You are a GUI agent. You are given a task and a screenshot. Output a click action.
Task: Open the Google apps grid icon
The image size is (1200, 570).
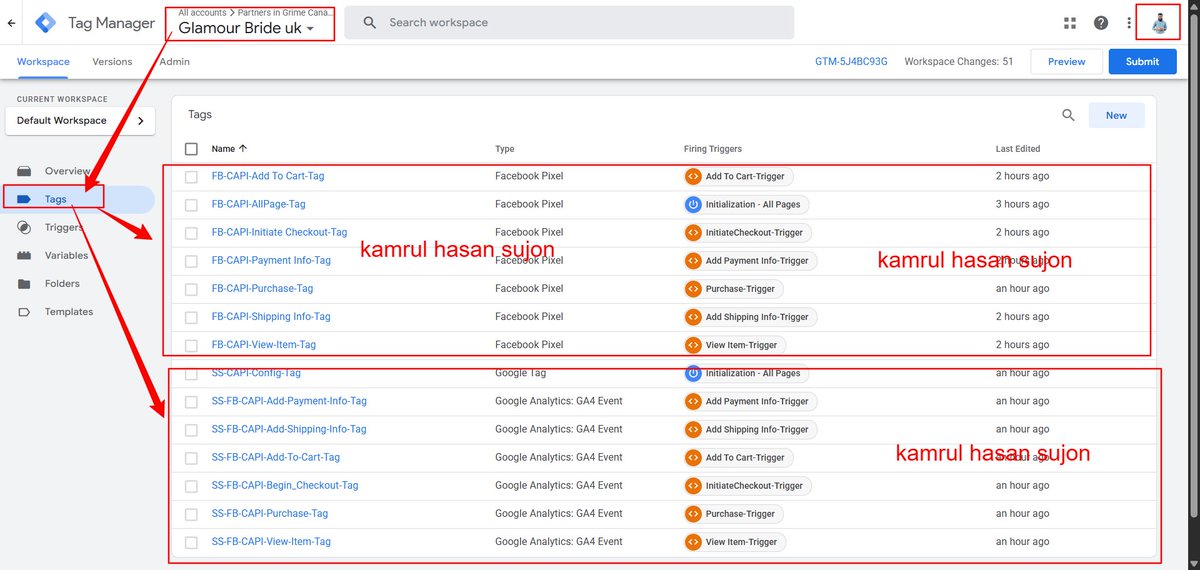(1070, 23)
